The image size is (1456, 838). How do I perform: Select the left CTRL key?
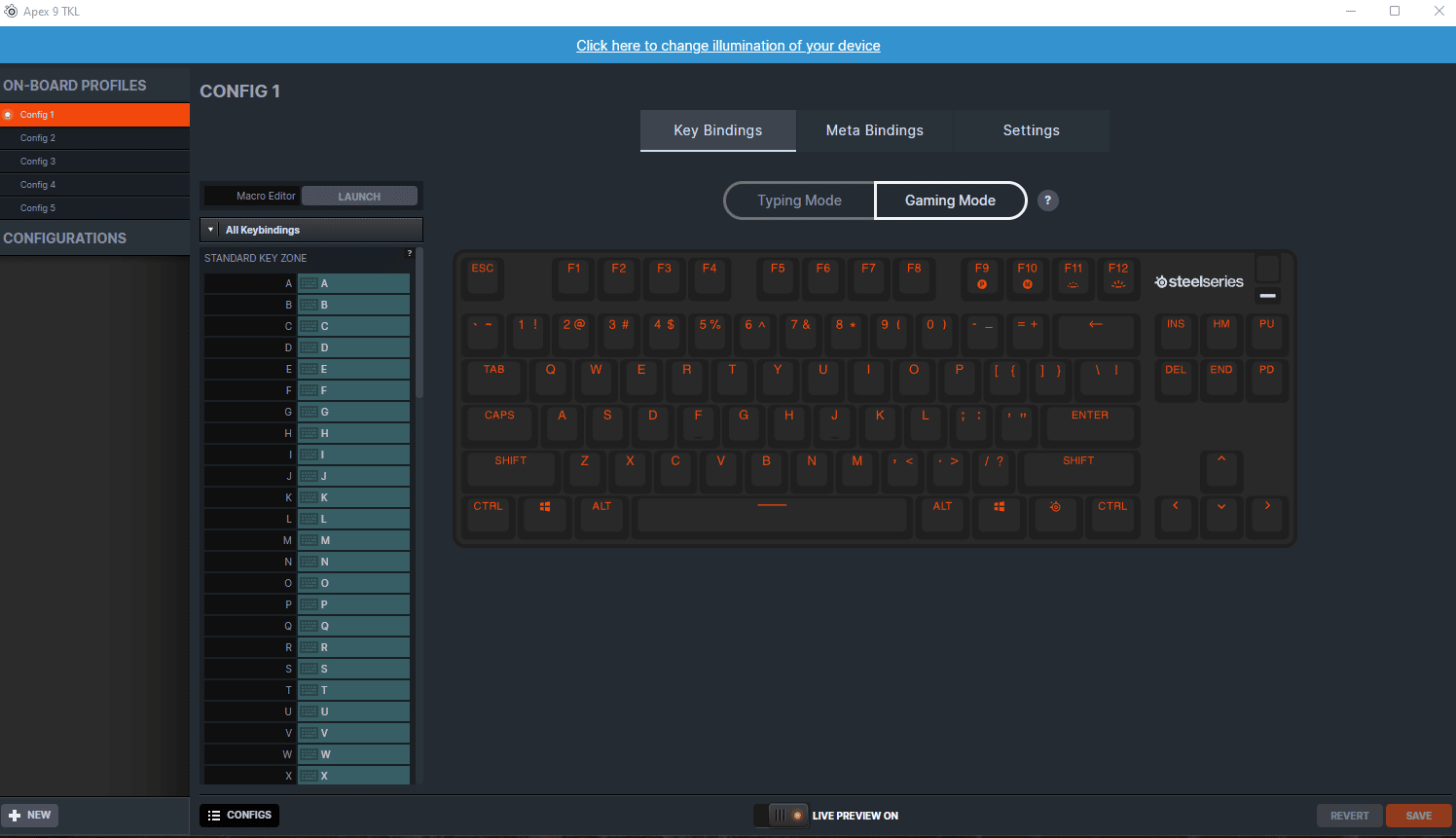[488, 516]
